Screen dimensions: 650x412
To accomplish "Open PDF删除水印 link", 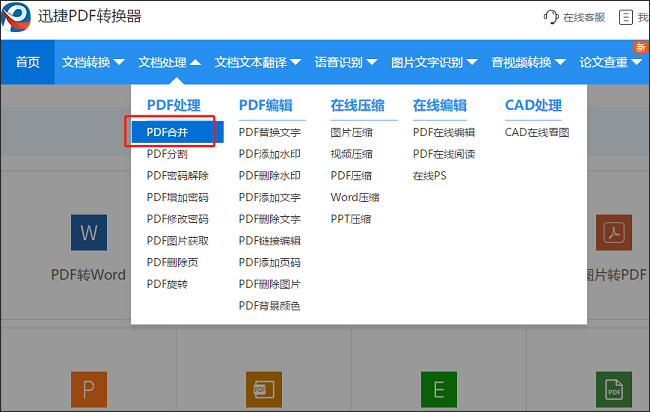I will [269, 176].
